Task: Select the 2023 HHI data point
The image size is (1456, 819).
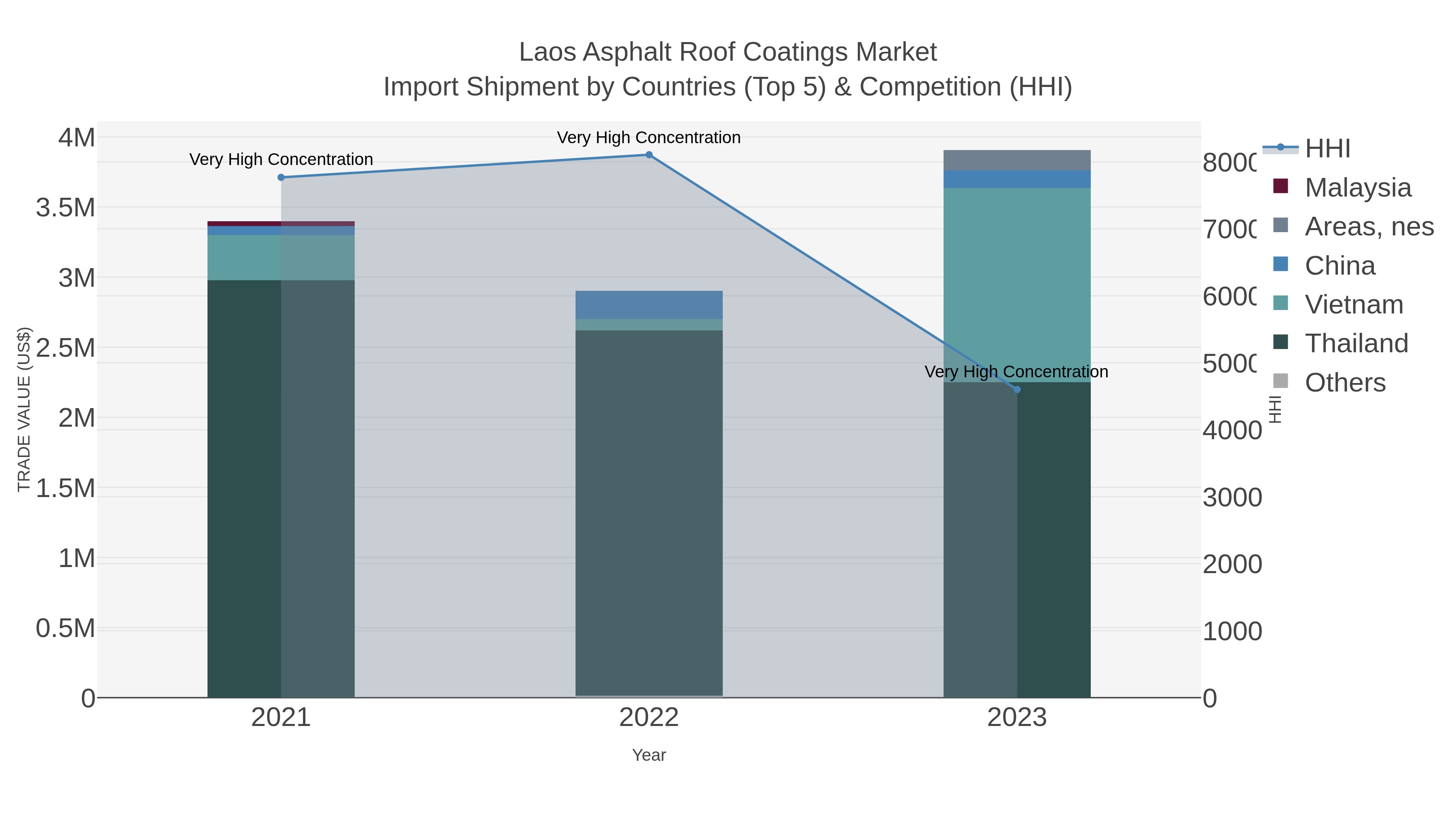Action: (x=1017, y=389)
